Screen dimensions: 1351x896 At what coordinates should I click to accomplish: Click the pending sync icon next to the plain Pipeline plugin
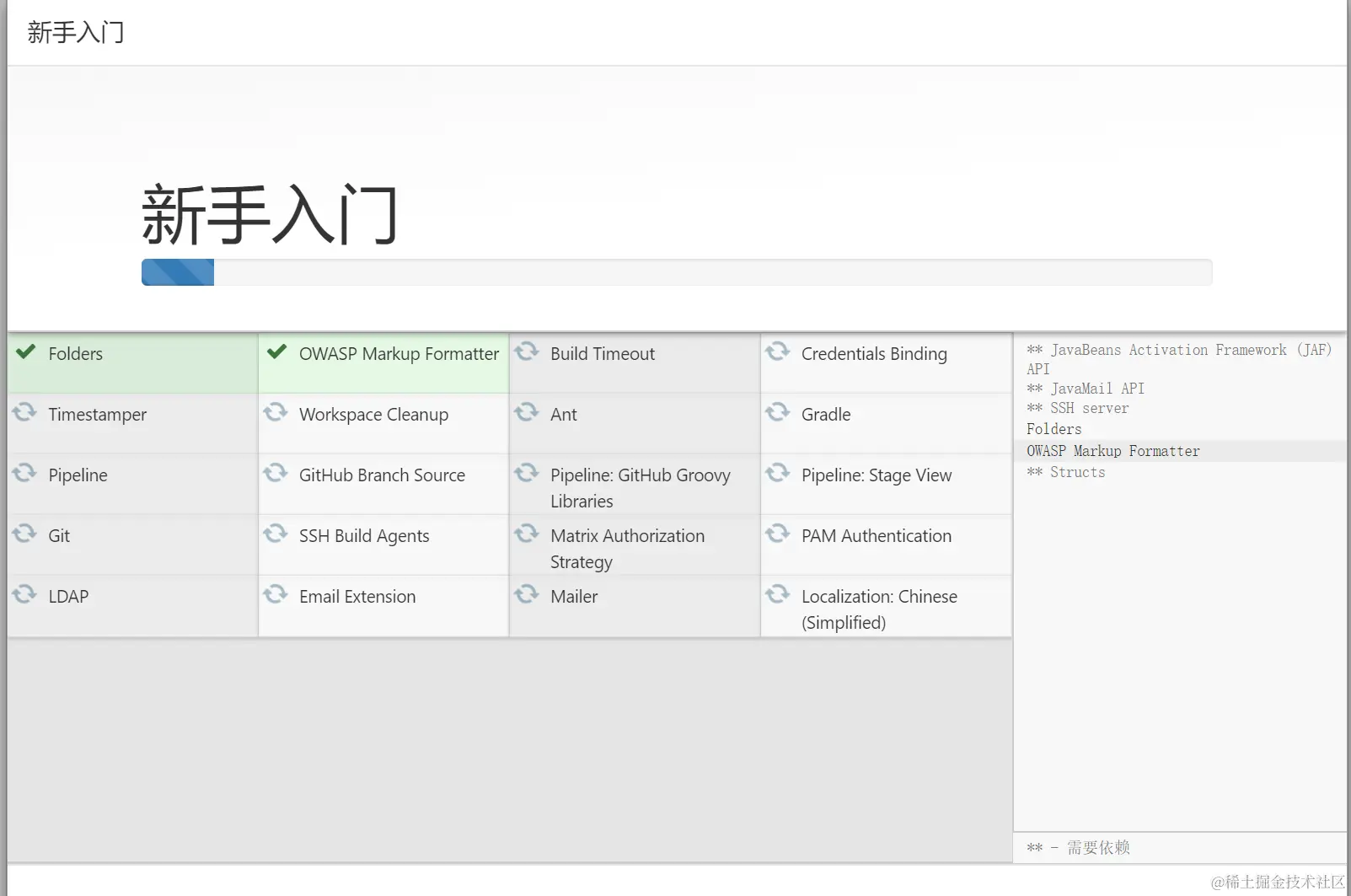pyautogui.click(x=24, y=472)
